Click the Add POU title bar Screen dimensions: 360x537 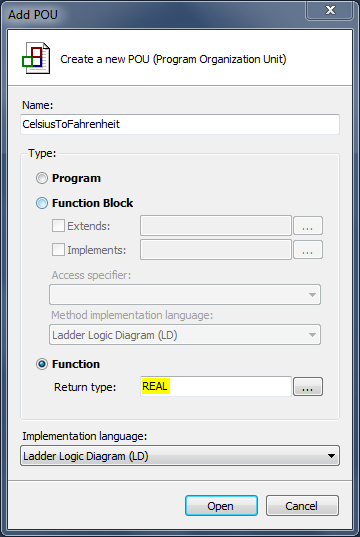click(x=154, y=14)
